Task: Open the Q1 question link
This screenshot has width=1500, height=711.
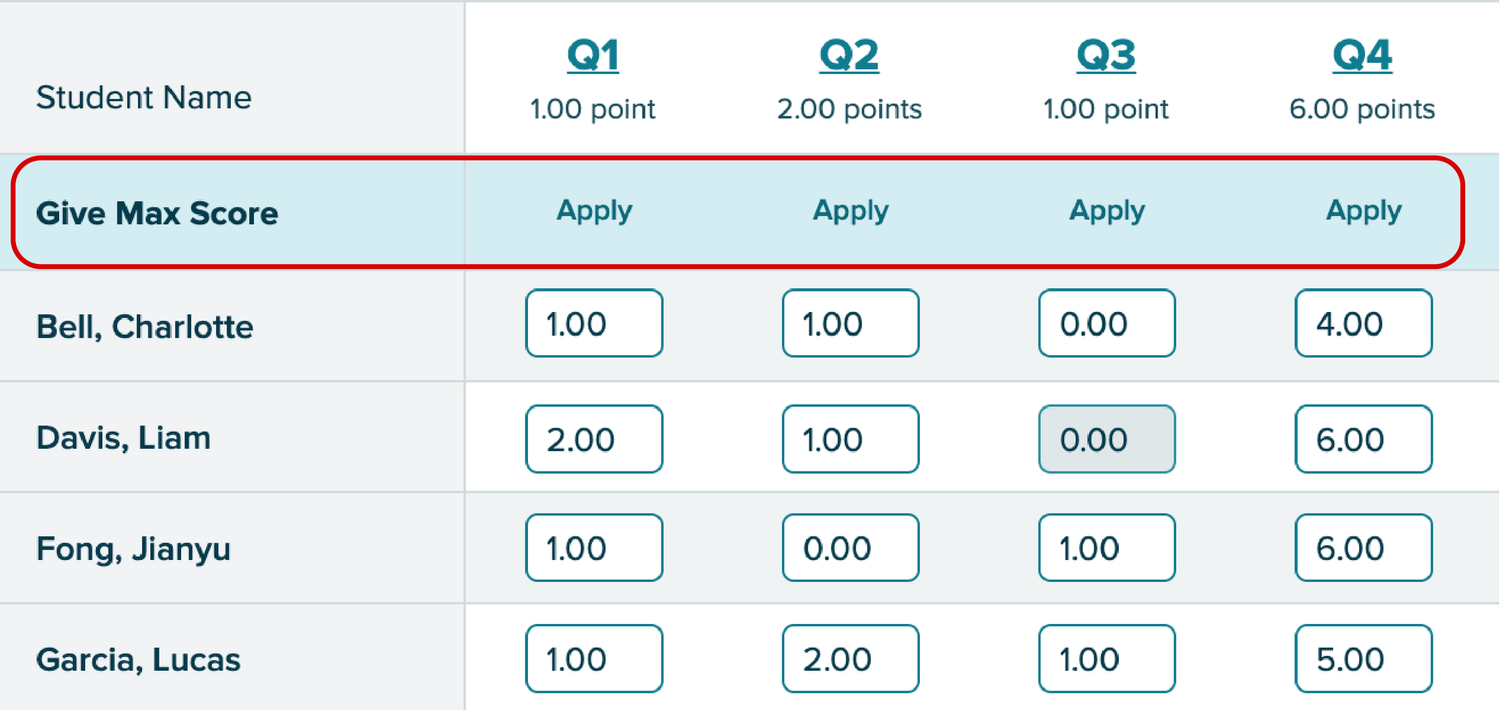Action: [x=593, y=57]
